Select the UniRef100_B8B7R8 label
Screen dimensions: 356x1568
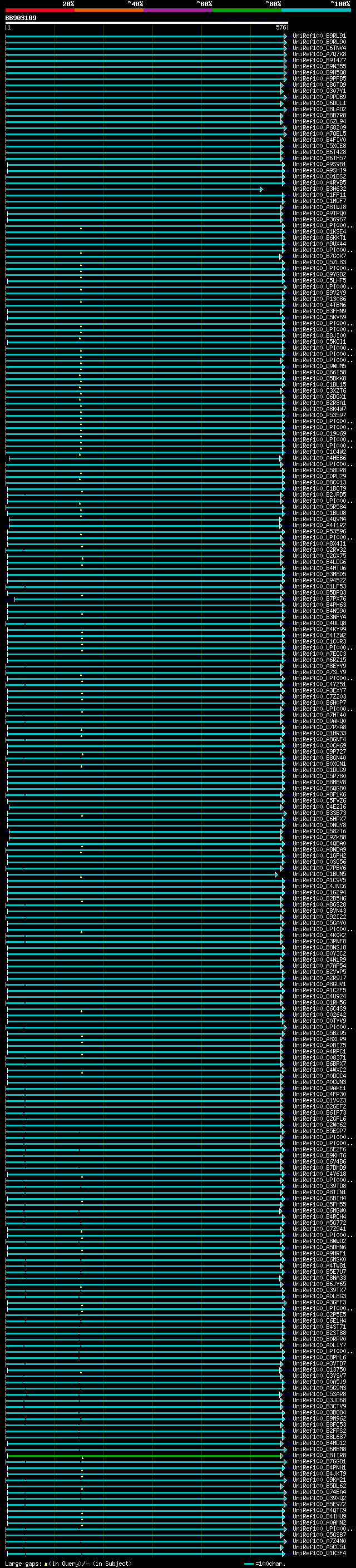click(x=319, y=115)
